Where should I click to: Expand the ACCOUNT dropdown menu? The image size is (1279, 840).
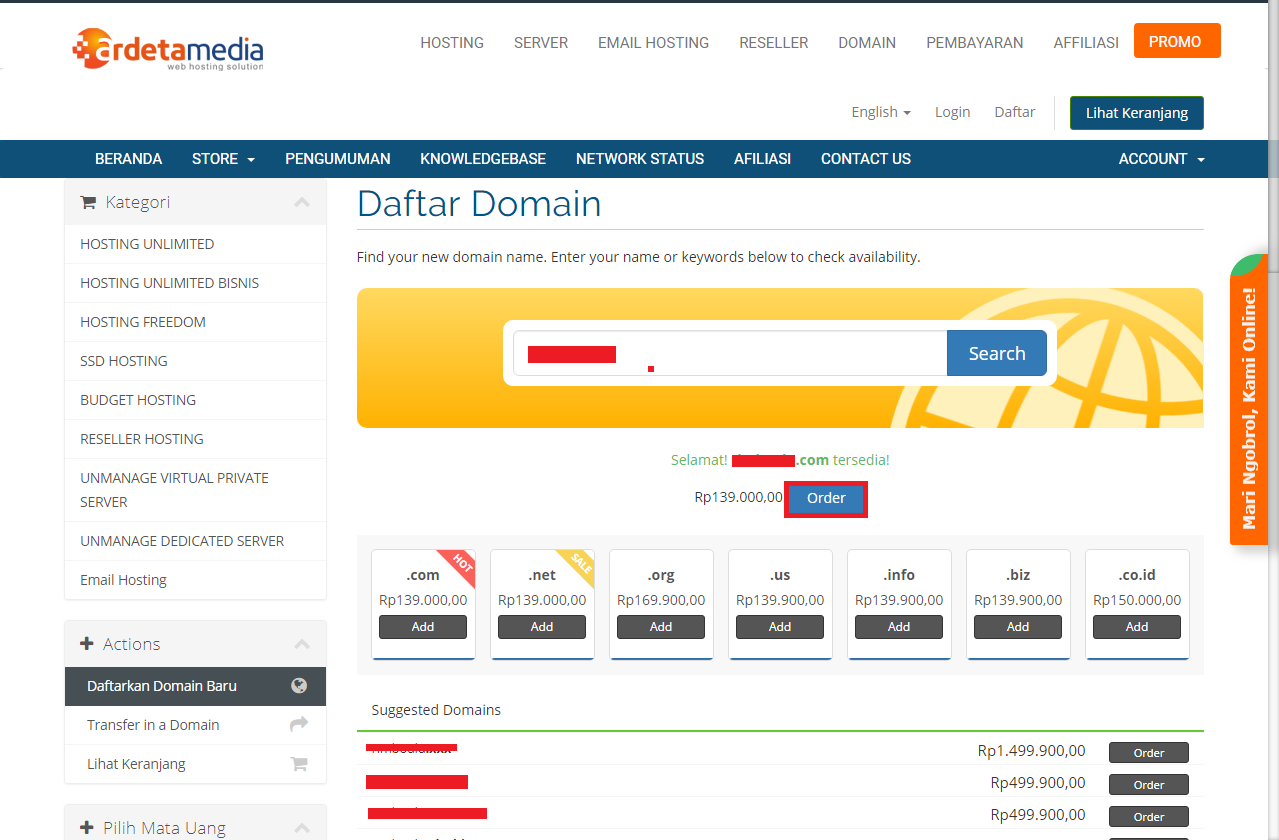coord(1161,159)
